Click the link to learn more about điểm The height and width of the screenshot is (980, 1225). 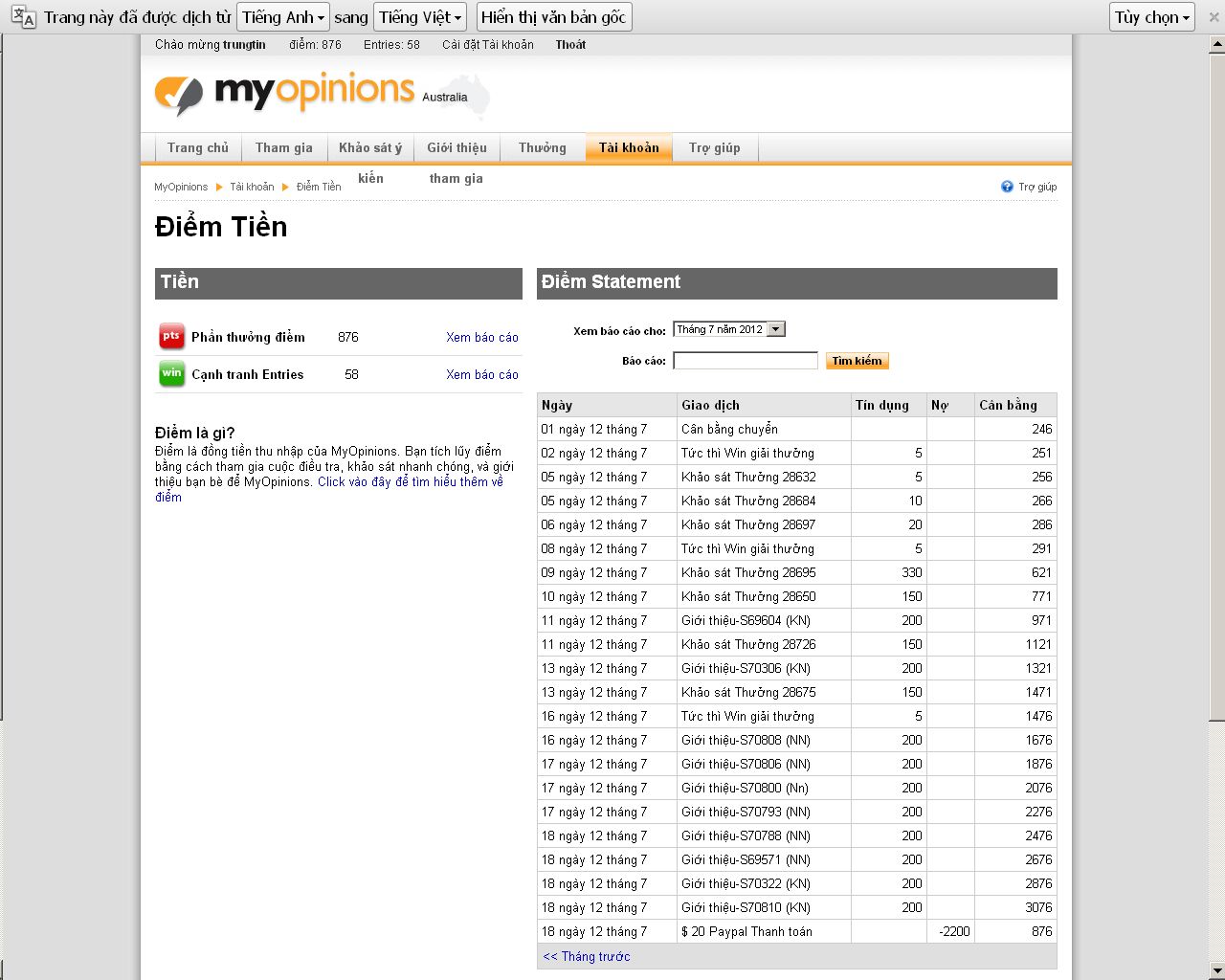click(x=329, y=489)
